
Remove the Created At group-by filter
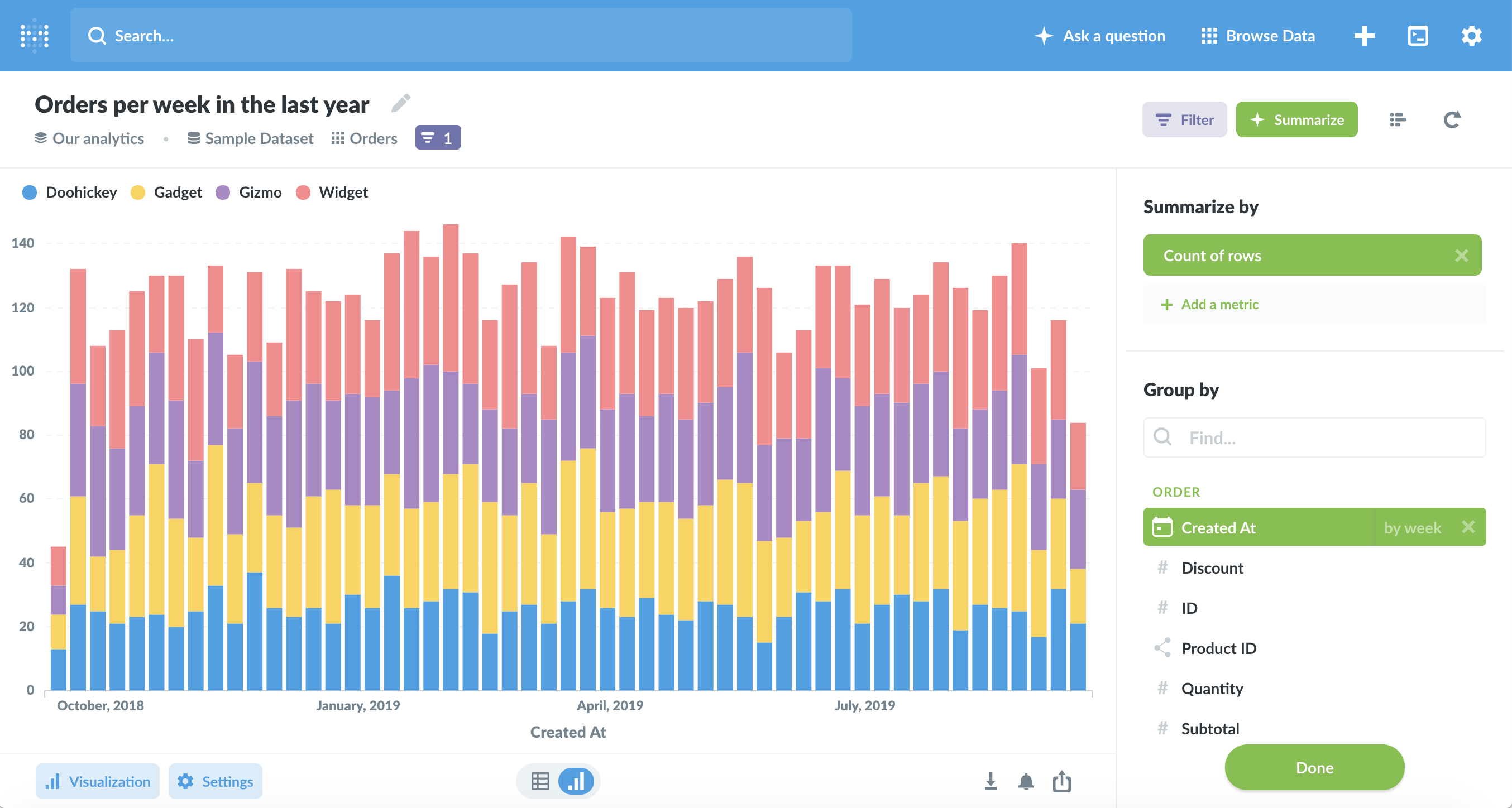[x=1468, y=527]
